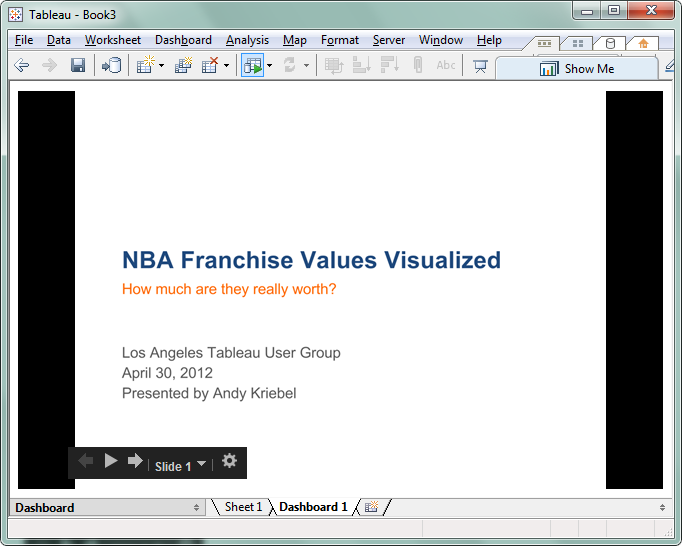Switch to the sheet sorter grid tab icon

(x=578, y=43)
